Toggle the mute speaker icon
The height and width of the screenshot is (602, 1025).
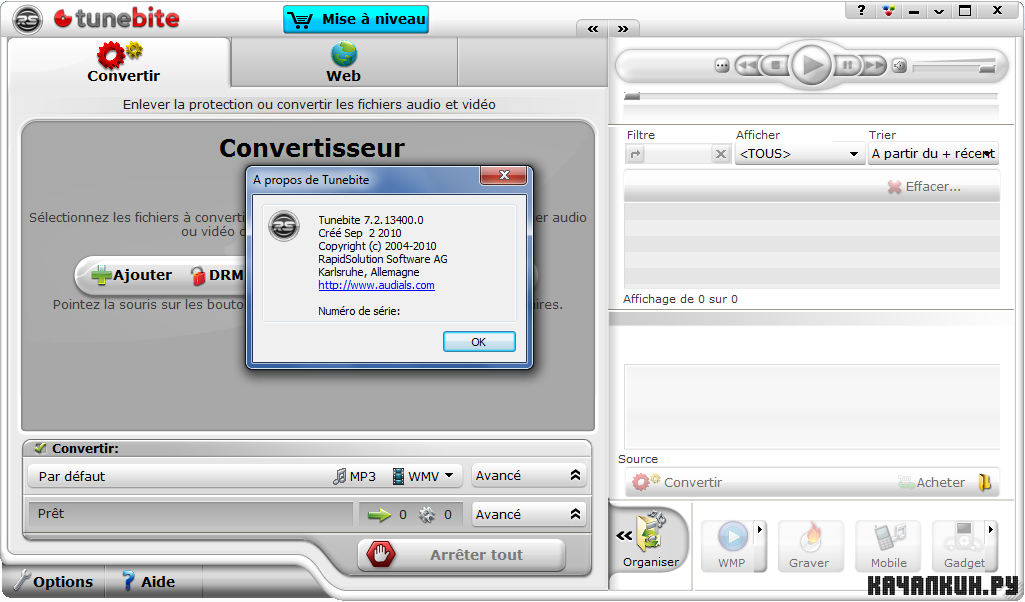(x=899, y=66)
